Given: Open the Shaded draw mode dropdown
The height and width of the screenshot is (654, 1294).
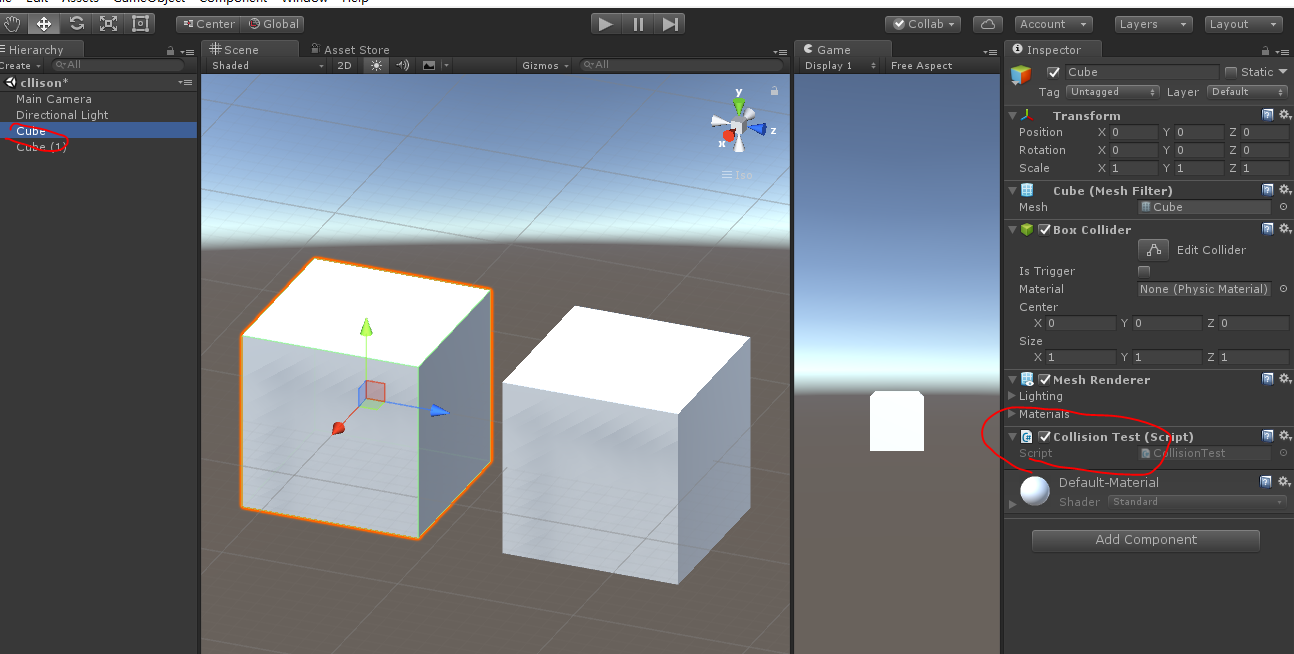Looking at the screenshot, I should coord(265,65).
